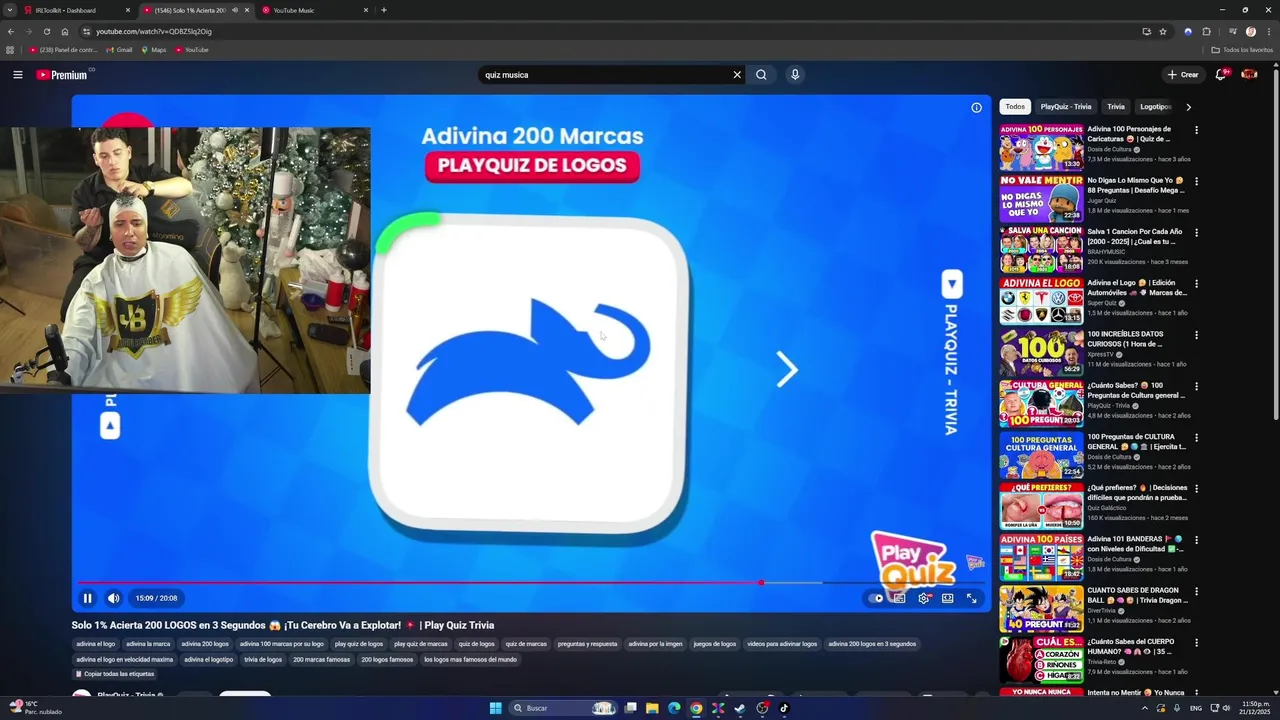Expand the Chrome tab search dropdown
This screenshot has width=1280, height=720.
pyautogui.click(x=11, y=10)
